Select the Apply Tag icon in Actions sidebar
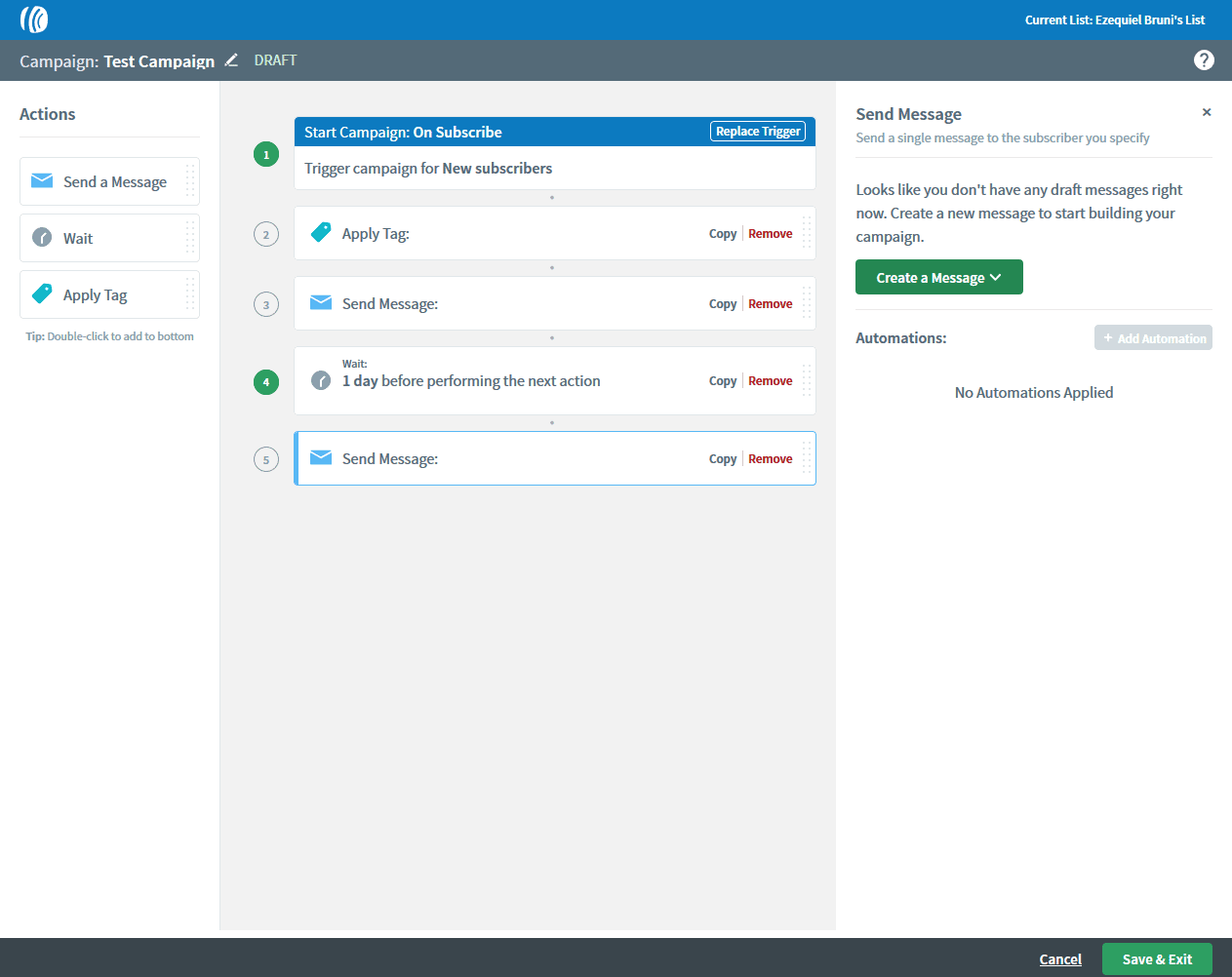 click(41, 293)
